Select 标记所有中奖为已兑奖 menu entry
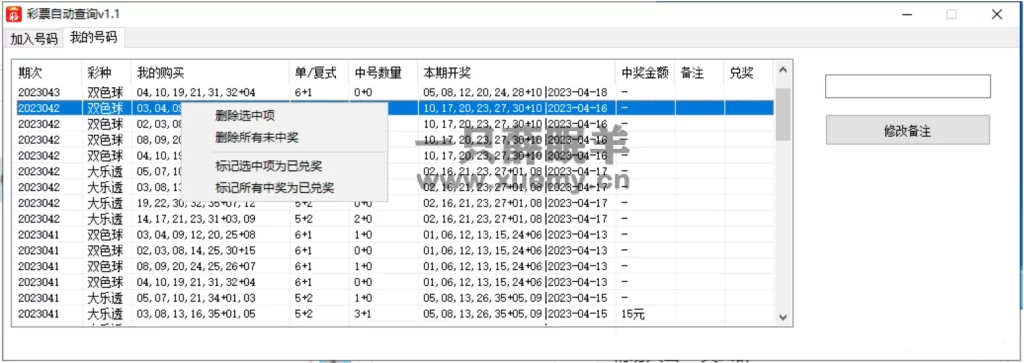Image resolution: width=1024 pixels, height=363 pixels. (x=274, y=188)
